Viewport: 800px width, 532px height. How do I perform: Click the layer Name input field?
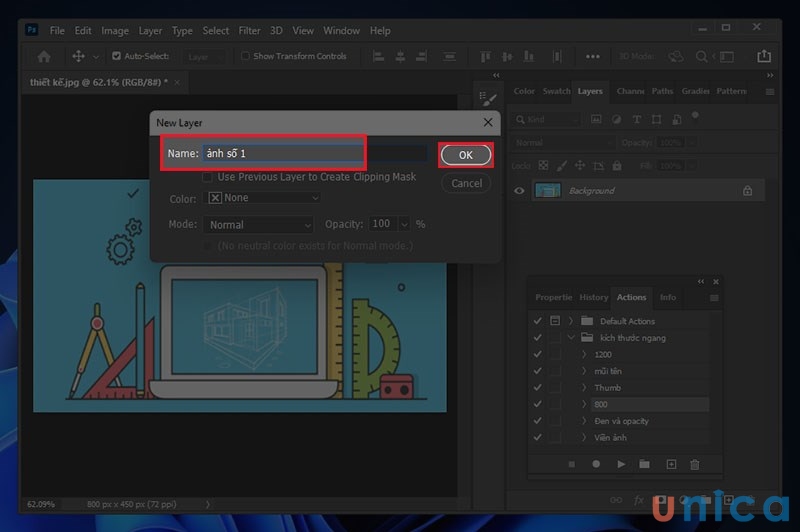click(x=280, y=154)
